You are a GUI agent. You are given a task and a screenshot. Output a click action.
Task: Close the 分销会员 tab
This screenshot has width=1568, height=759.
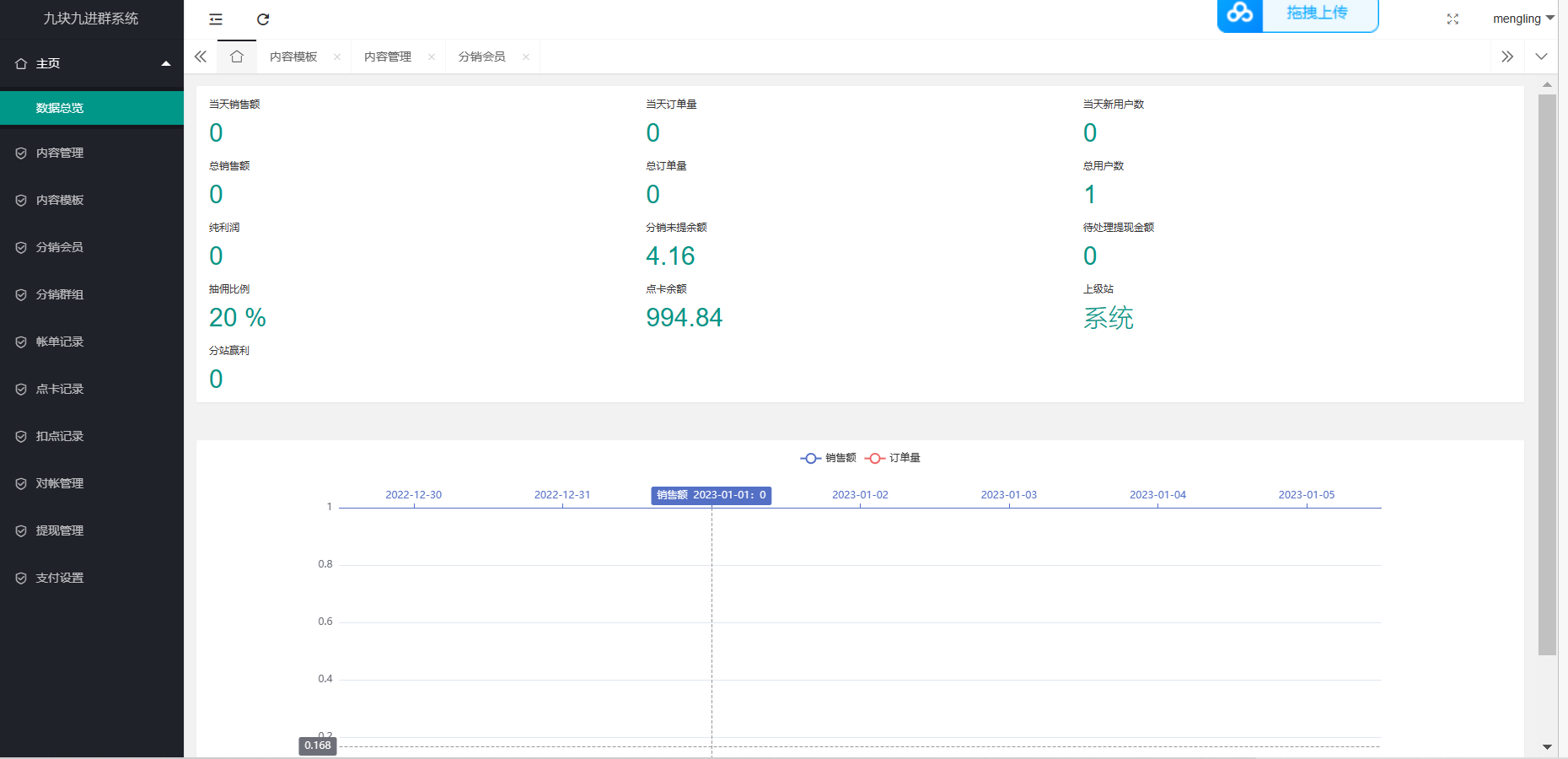coord(526,57)
